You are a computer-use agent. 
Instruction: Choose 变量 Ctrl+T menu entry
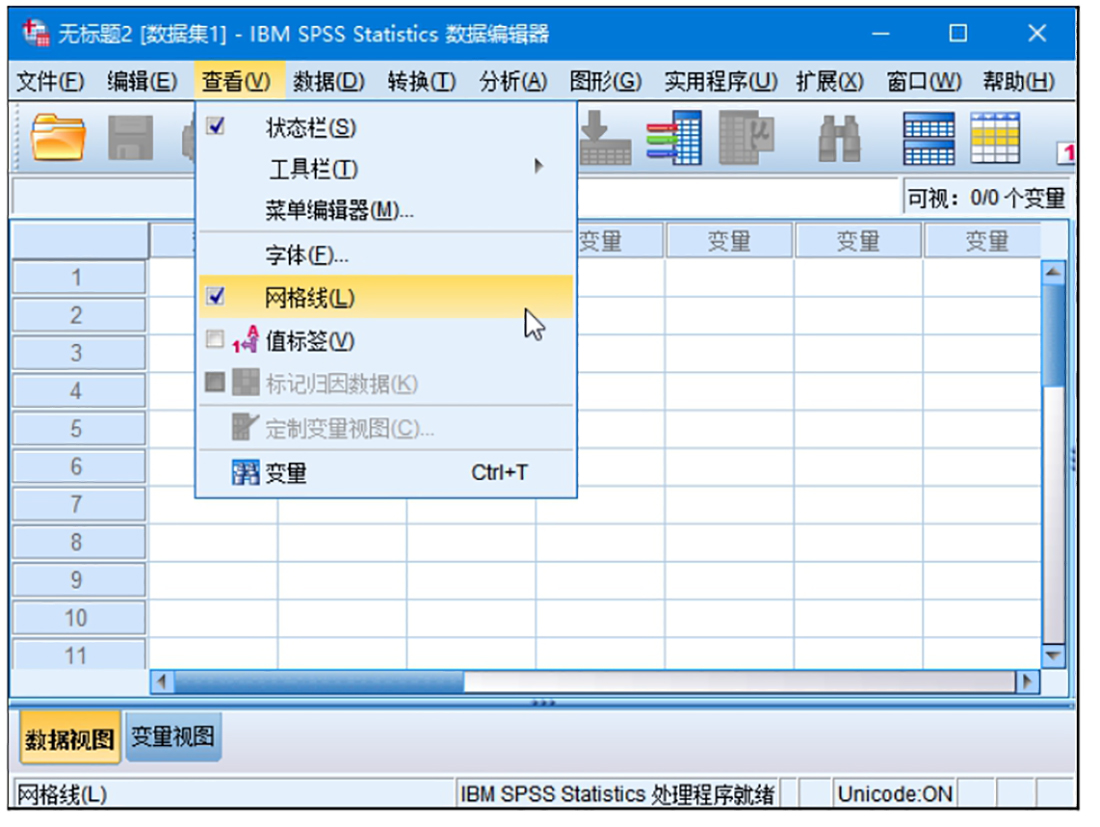[x=386, y=473]
